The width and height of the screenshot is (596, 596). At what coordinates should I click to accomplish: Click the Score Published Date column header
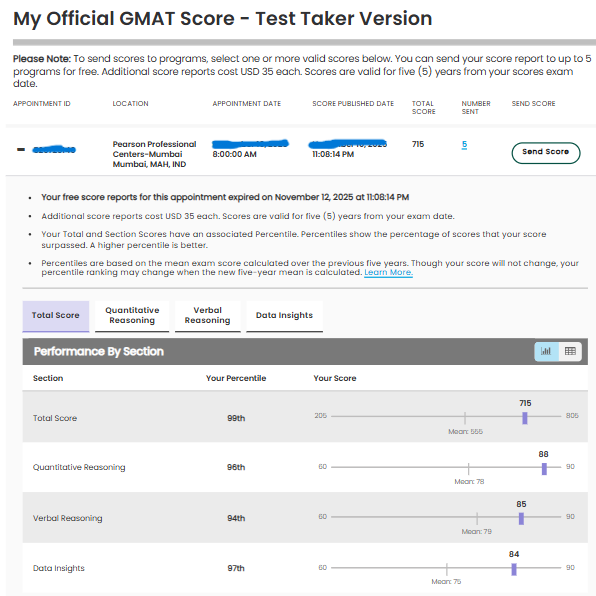(x=353, y=104)
